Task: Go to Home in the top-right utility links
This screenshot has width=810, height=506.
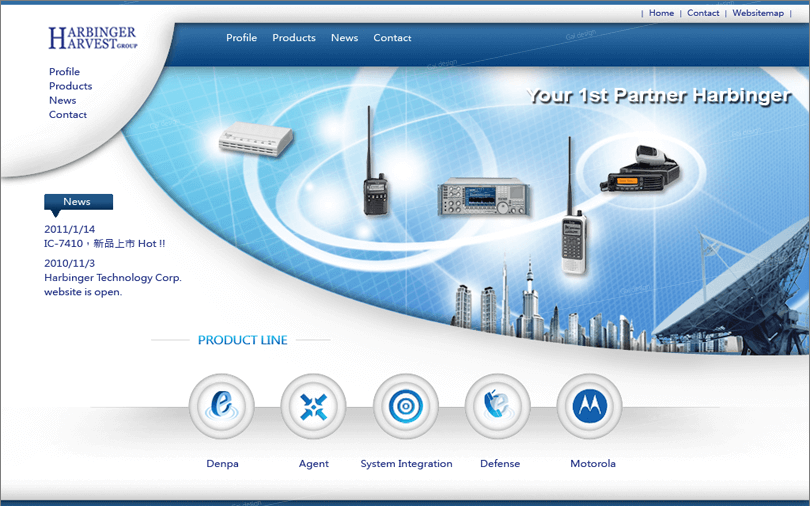Action: pyautogui.click(x=661, y=13)
